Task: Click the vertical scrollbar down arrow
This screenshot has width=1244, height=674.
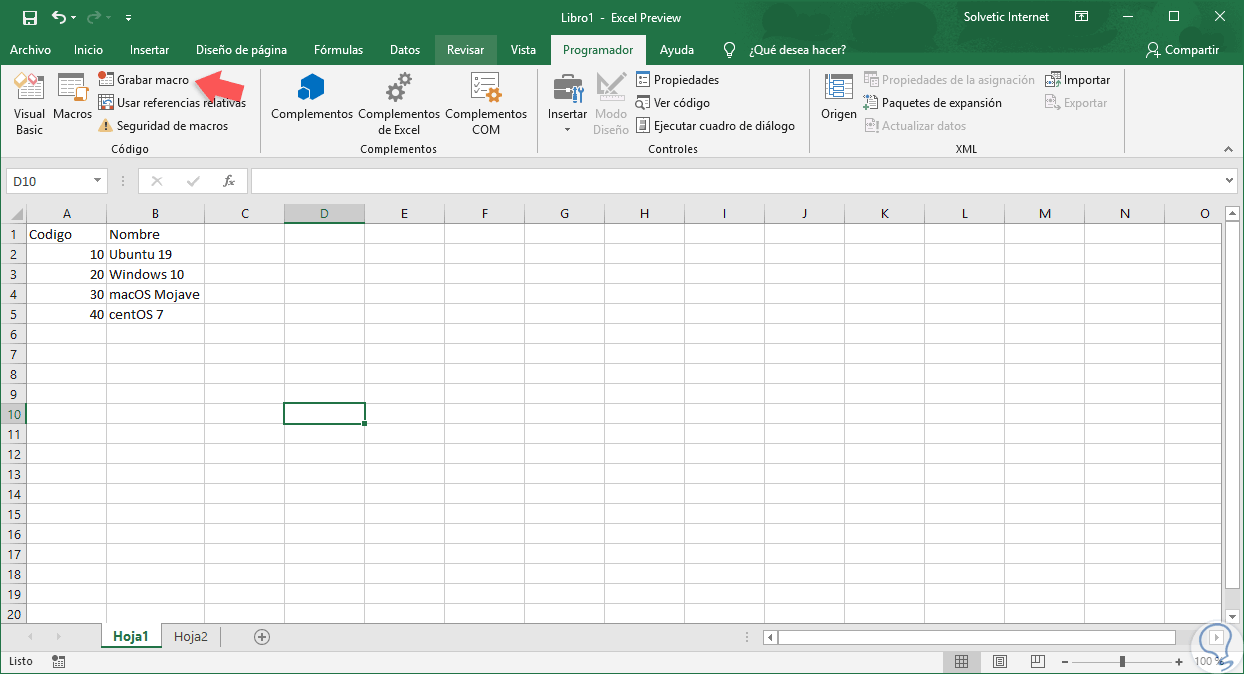Action: tap(1231, 615)
